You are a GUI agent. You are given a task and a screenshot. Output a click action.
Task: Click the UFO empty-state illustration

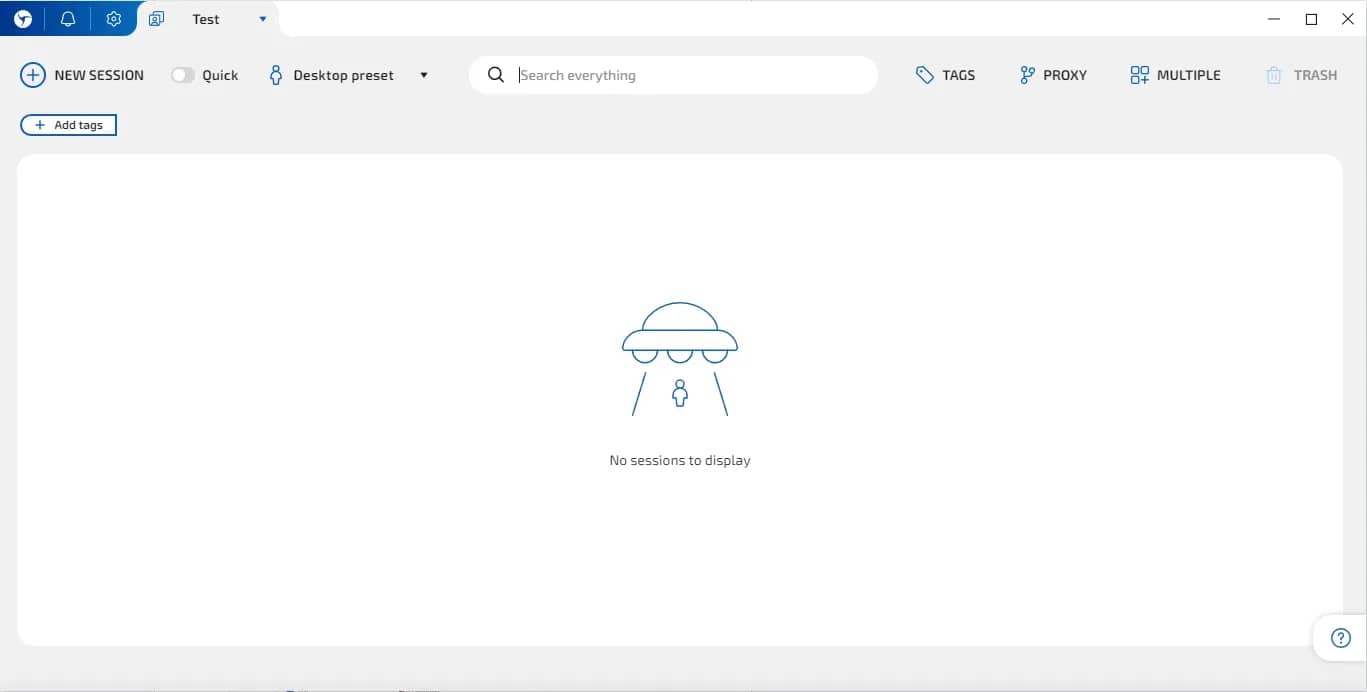tap(680, 359)
